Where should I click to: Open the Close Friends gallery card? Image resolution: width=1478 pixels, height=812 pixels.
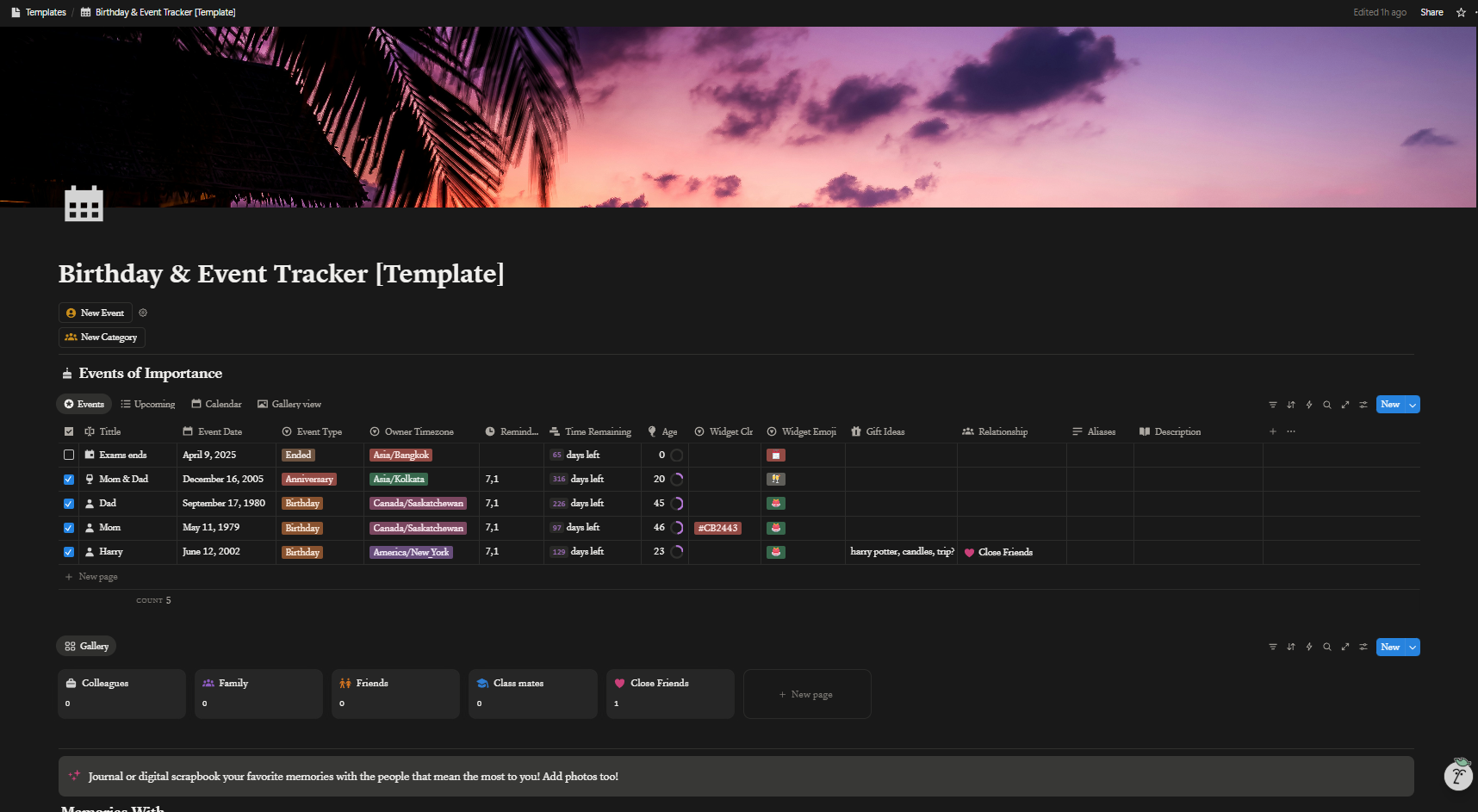click(669, 693)
